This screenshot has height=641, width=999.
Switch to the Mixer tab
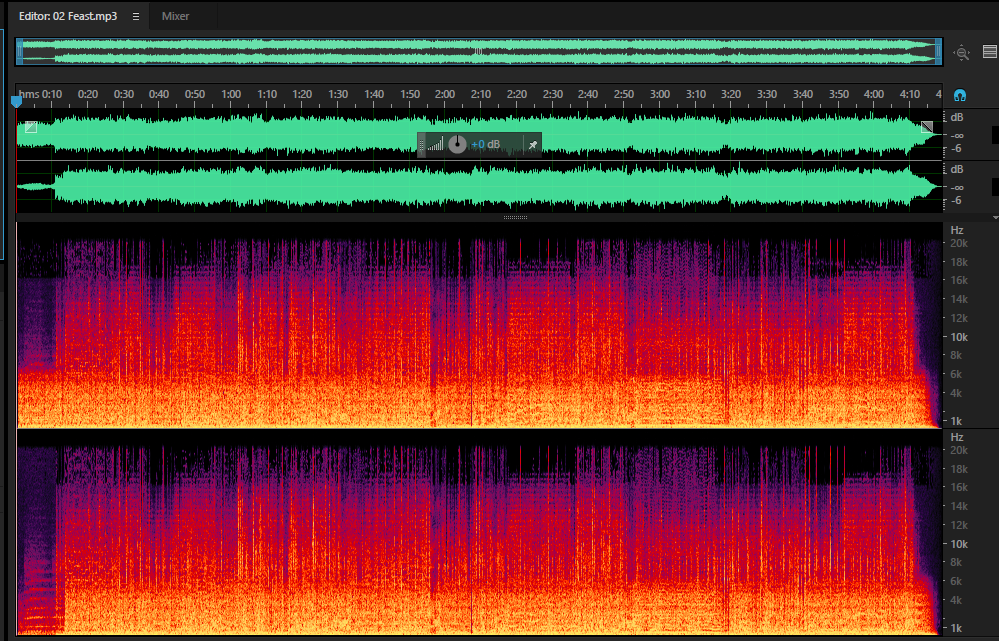(175, 17)
